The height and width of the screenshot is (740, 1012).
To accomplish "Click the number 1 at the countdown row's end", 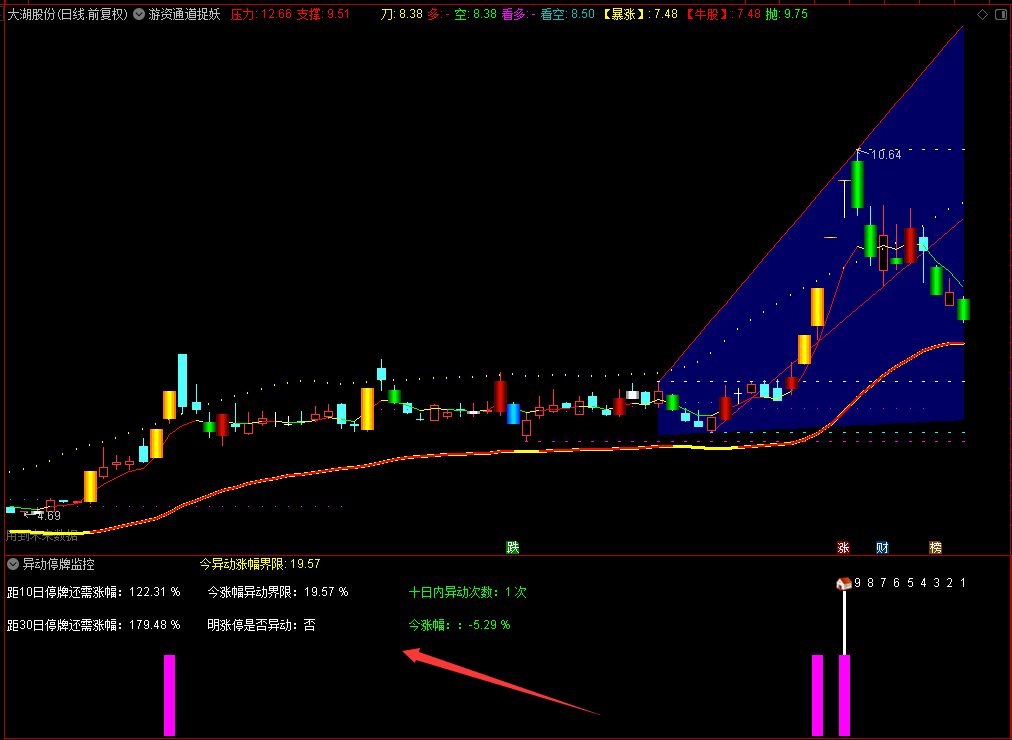I will (962, 583).
